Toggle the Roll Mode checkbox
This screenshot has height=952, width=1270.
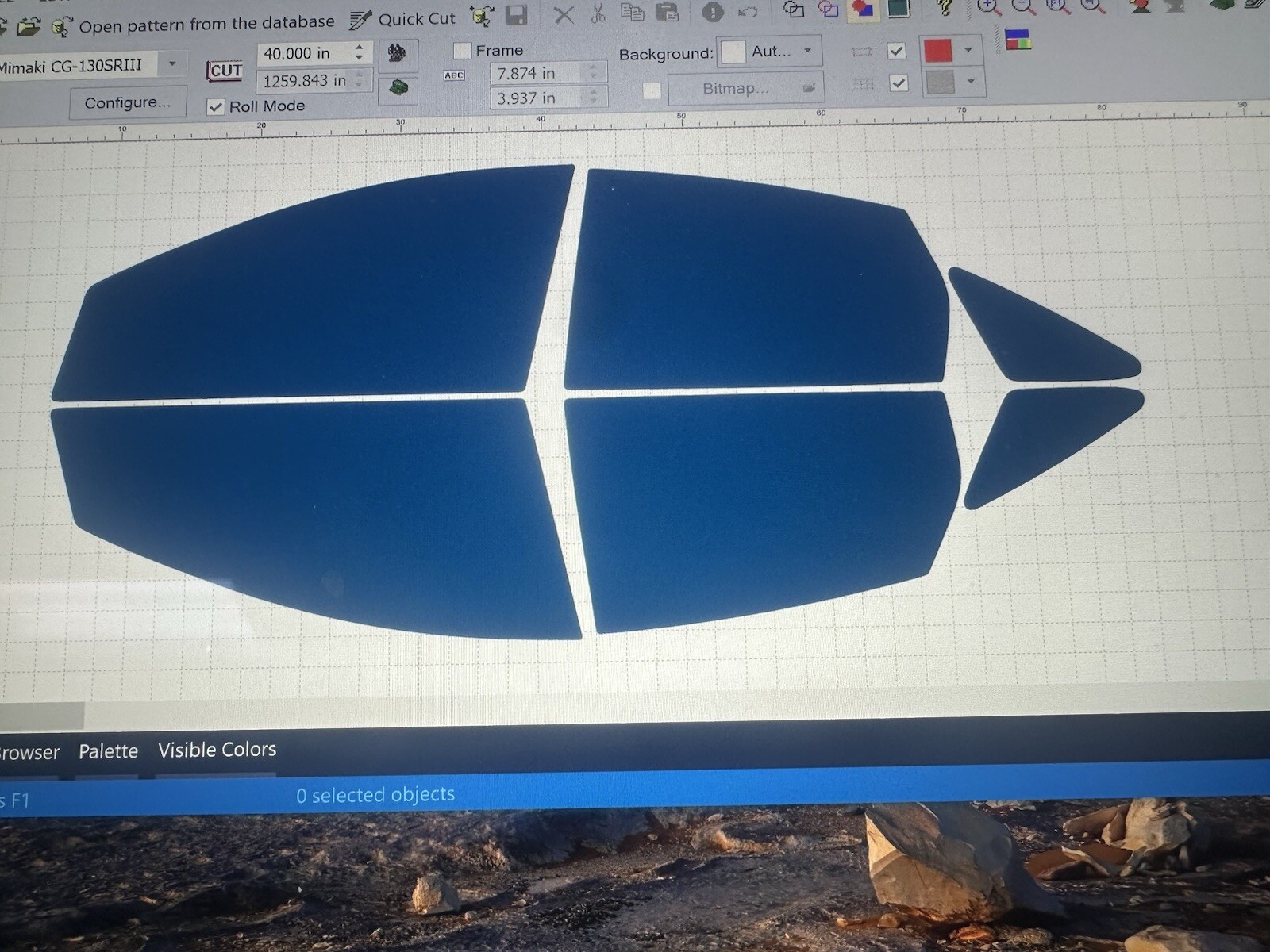(x=215, y=106)
